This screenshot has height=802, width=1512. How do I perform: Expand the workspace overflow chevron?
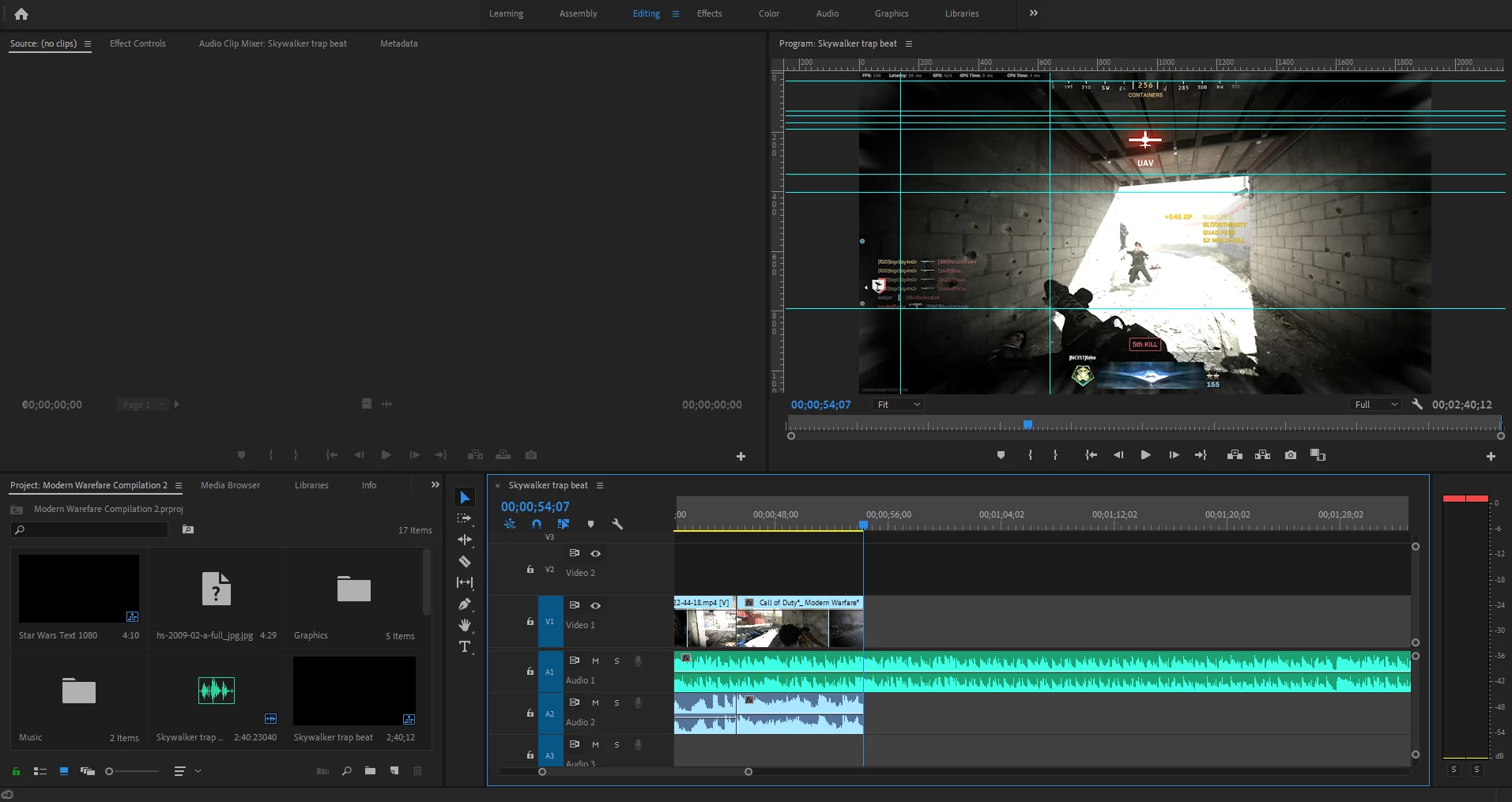[1033, 13]
